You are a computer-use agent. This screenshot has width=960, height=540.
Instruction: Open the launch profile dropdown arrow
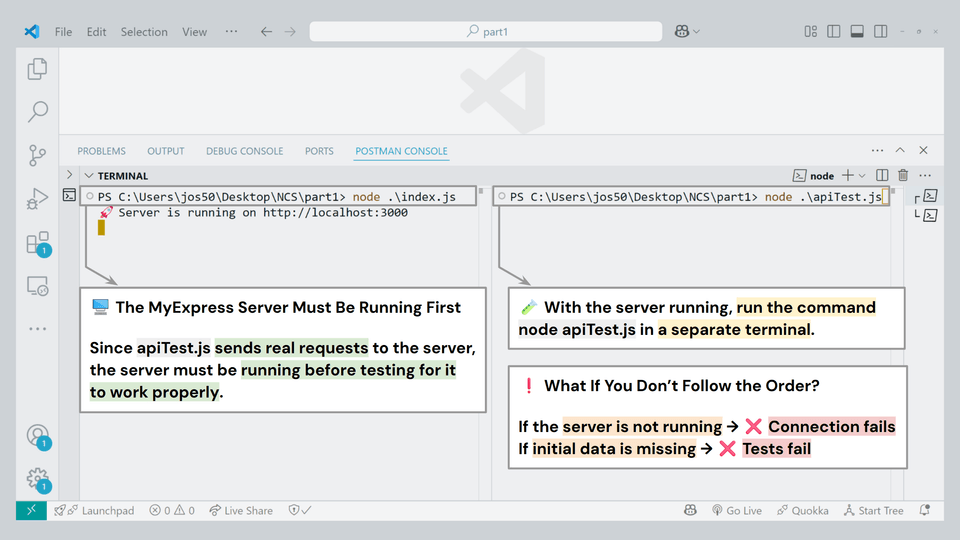(x=862, y=176)
